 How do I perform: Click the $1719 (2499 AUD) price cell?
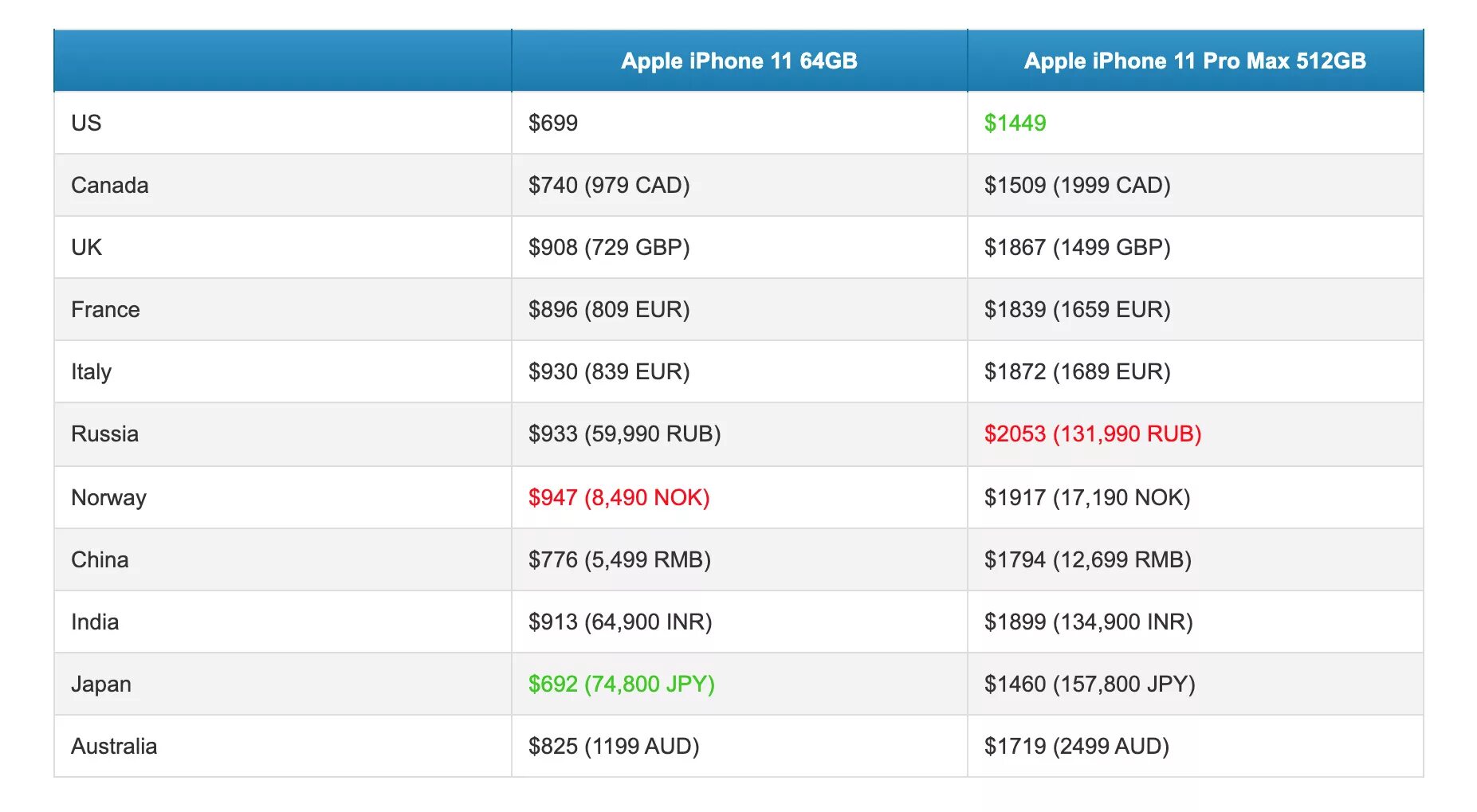tap(1075, 747)
